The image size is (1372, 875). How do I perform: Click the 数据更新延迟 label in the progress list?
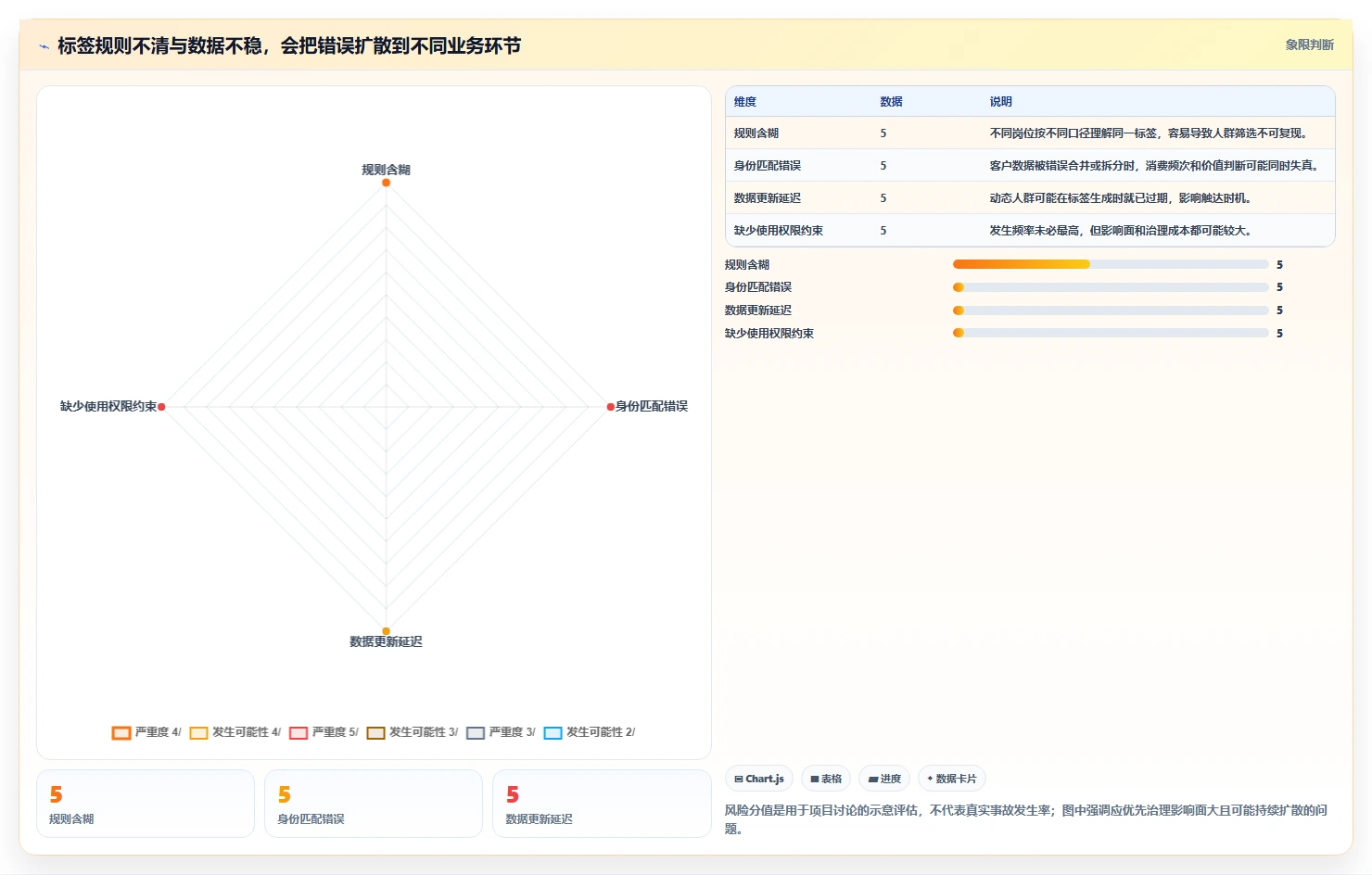(x=758, y=311)
